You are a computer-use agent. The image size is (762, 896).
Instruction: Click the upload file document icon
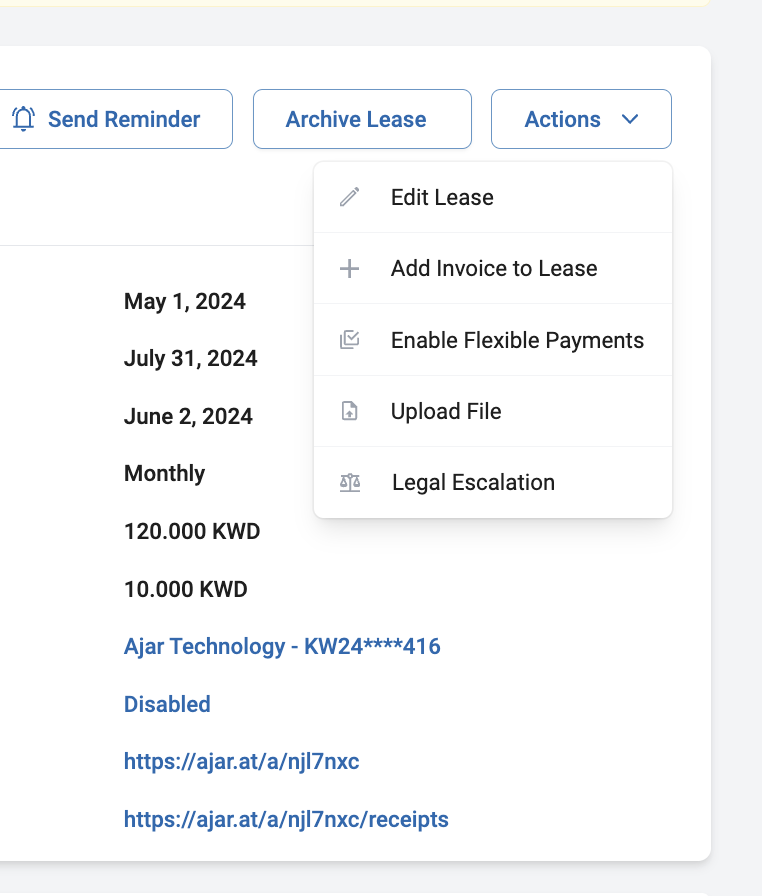click(x=350, y=411)
